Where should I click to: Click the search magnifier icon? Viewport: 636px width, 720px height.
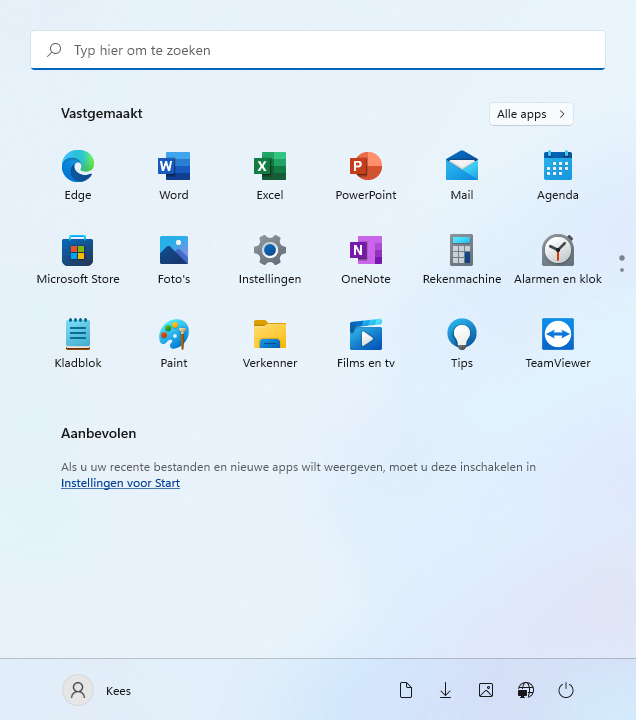click(x=54, y=50)
